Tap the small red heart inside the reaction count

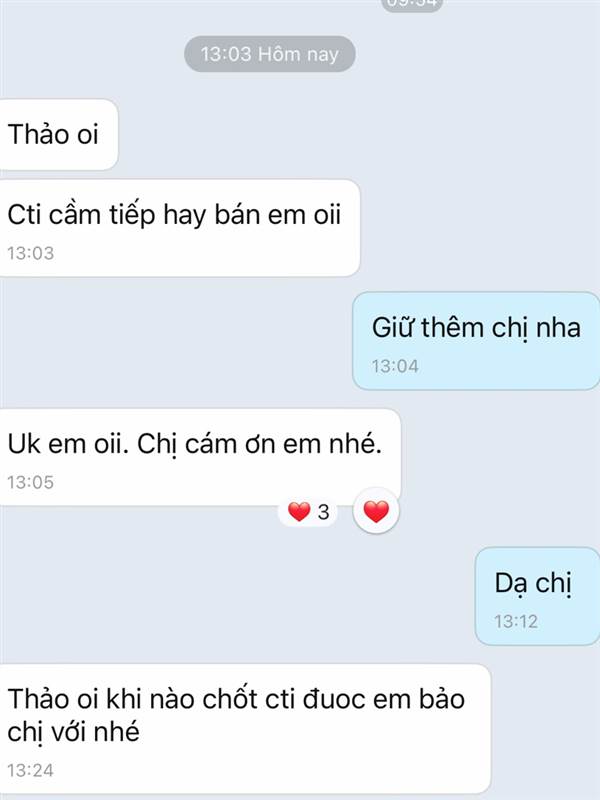tap(299, 512)
